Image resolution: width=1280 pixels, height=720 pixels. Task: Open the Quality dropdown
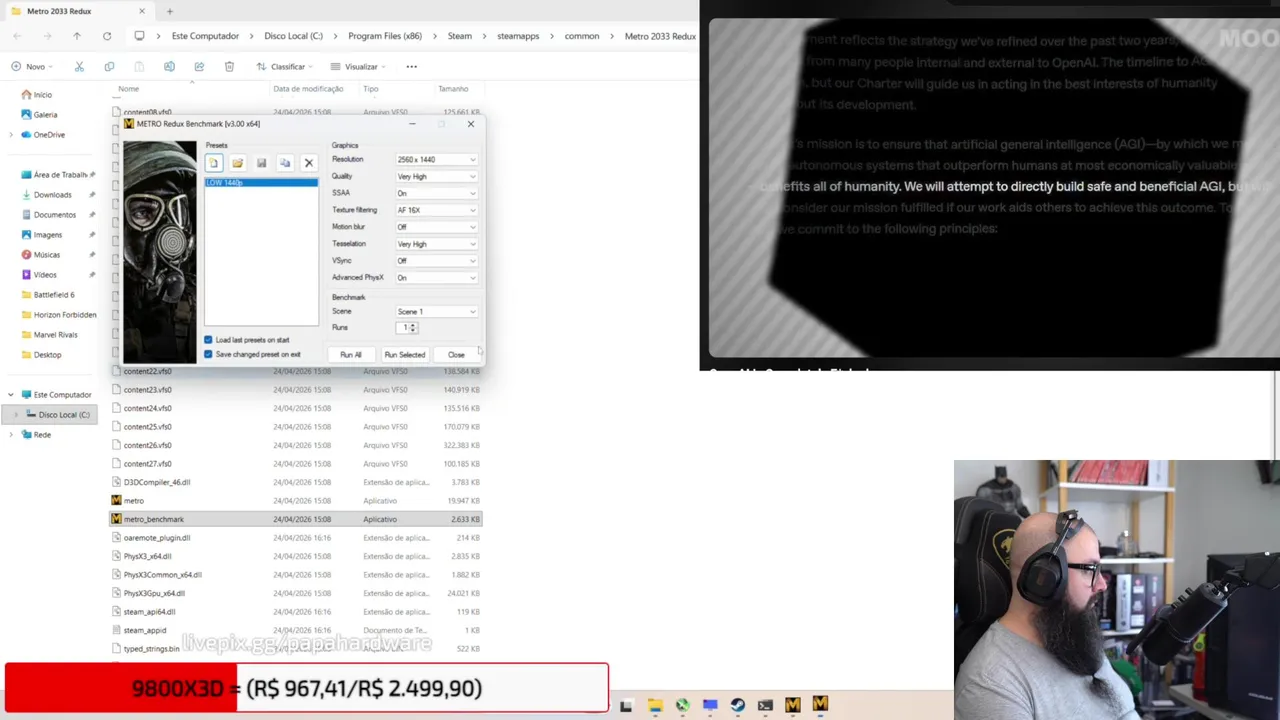436,176
